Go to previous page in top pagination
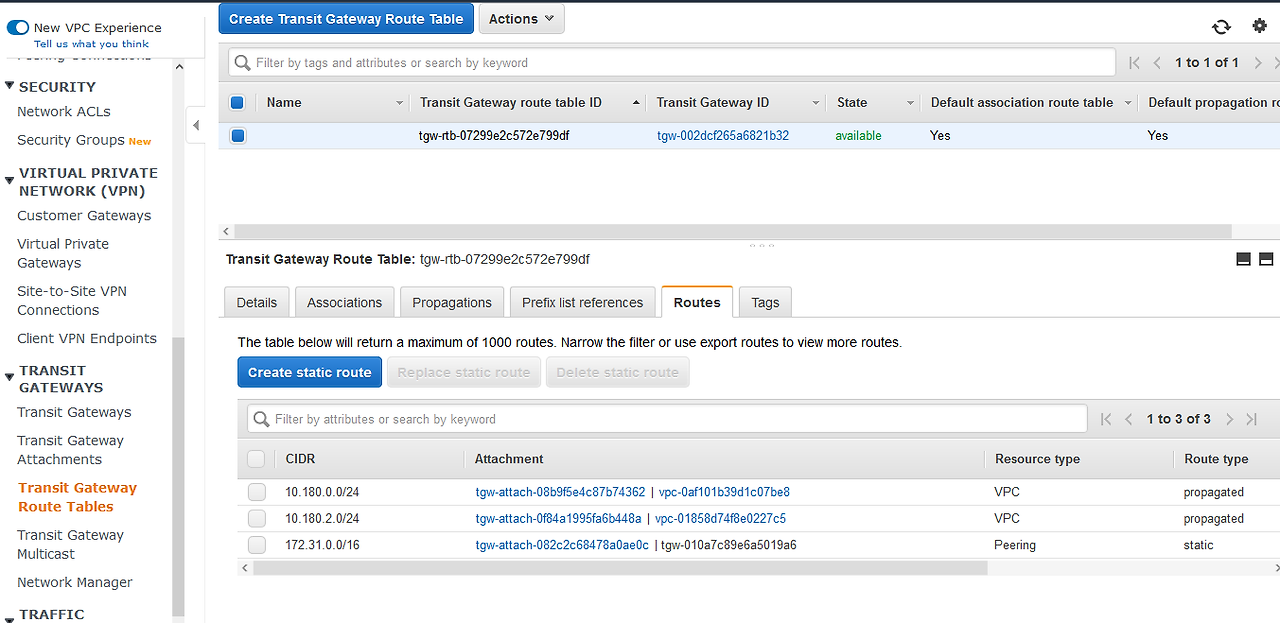The width and height of the screenshot is (1280, 623). [1157, 63]
